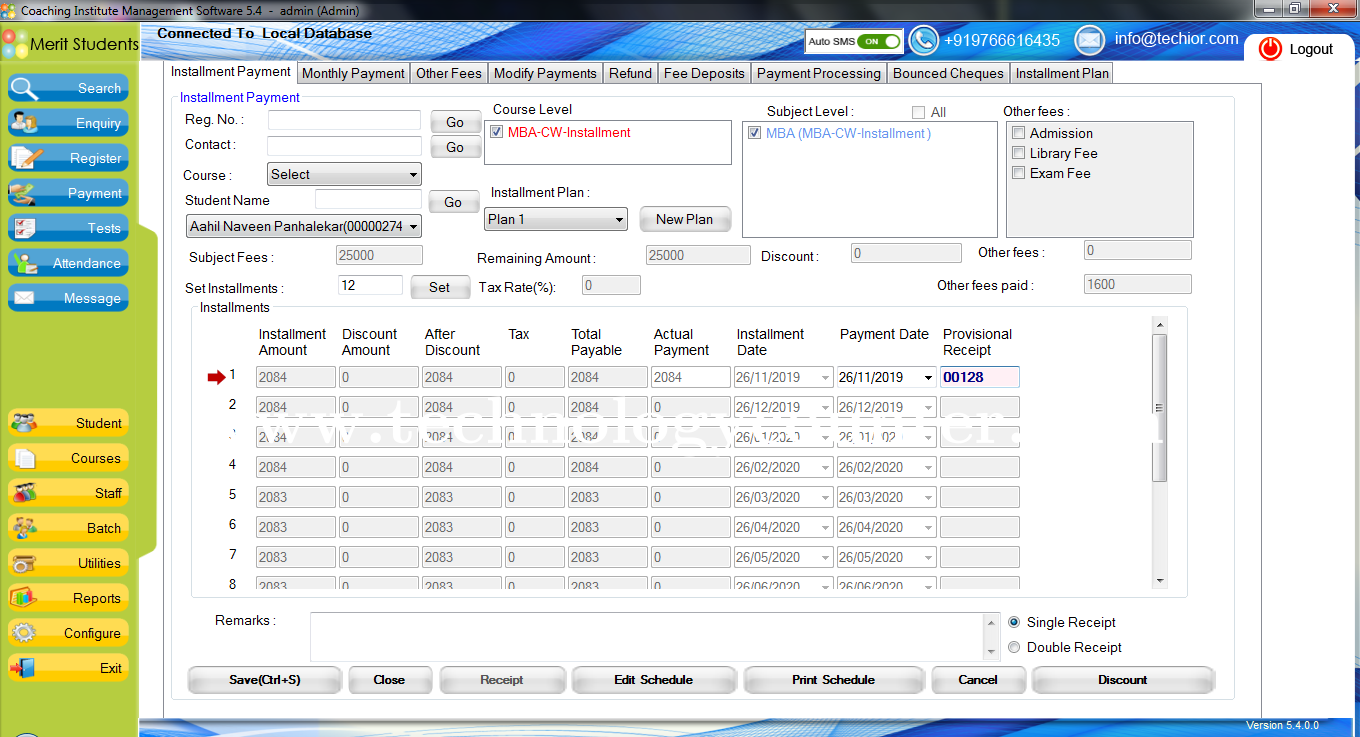Switch to Installment Plan tab
Image resolution: width=1360 pixels, height=737 pixels.
point(1062,73)
